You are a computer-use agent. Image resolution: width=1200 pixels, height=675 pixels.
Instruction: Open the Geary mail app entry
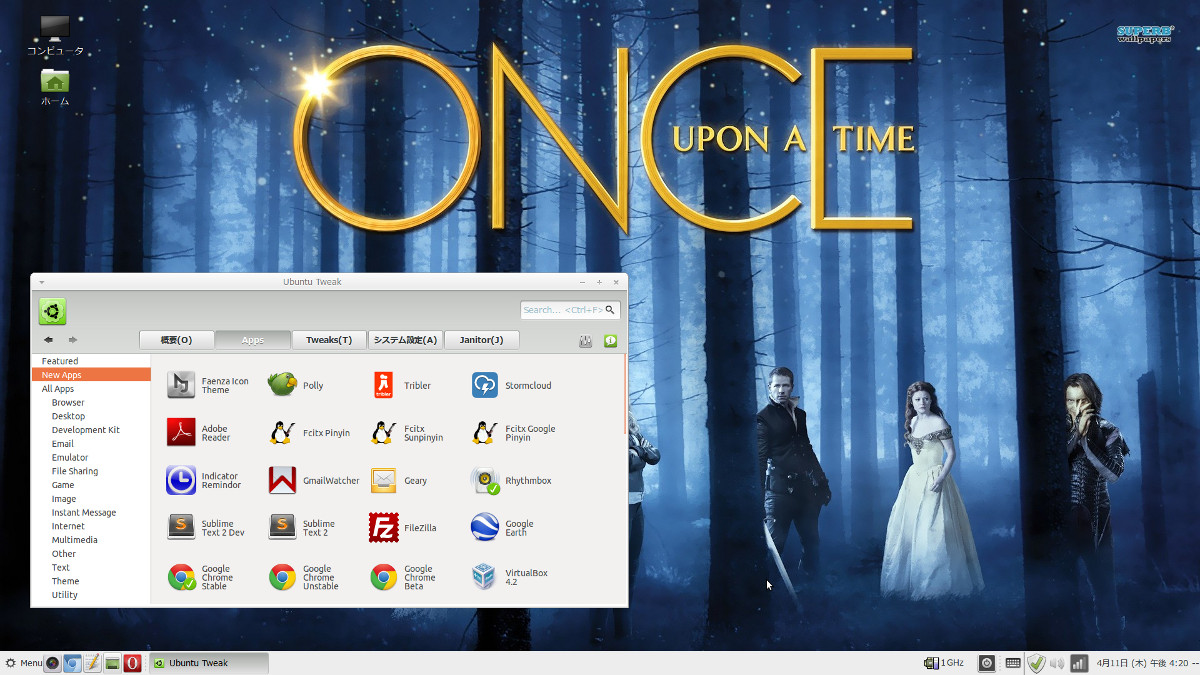click(x=399, y=481)
